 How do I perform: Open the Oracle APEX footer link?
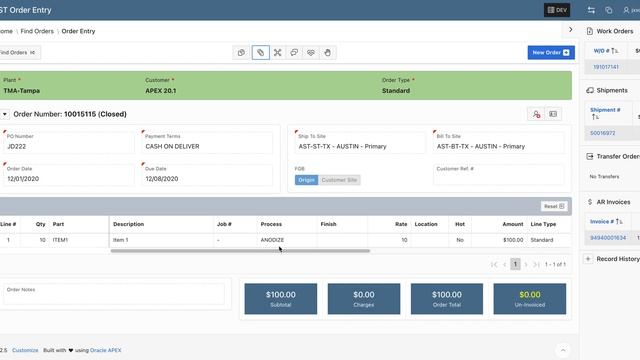[106, 350]
